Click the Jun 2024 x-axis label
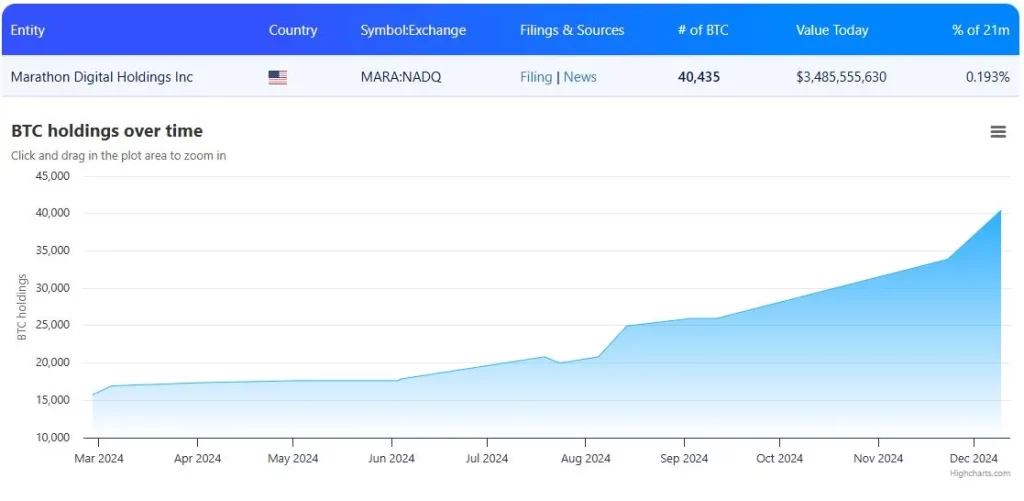 [391, 459]
